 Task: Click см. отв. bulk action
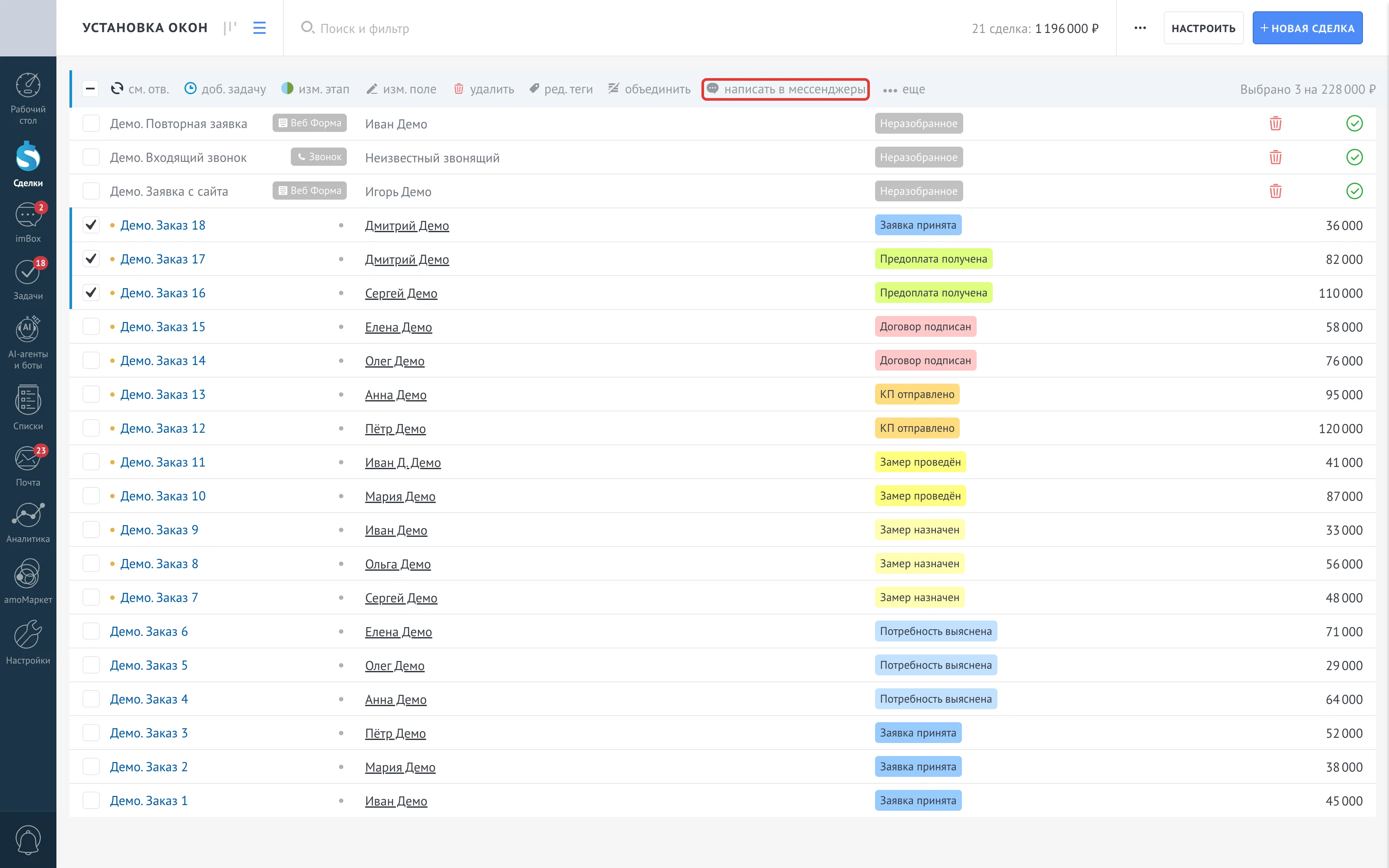(139, 89)
